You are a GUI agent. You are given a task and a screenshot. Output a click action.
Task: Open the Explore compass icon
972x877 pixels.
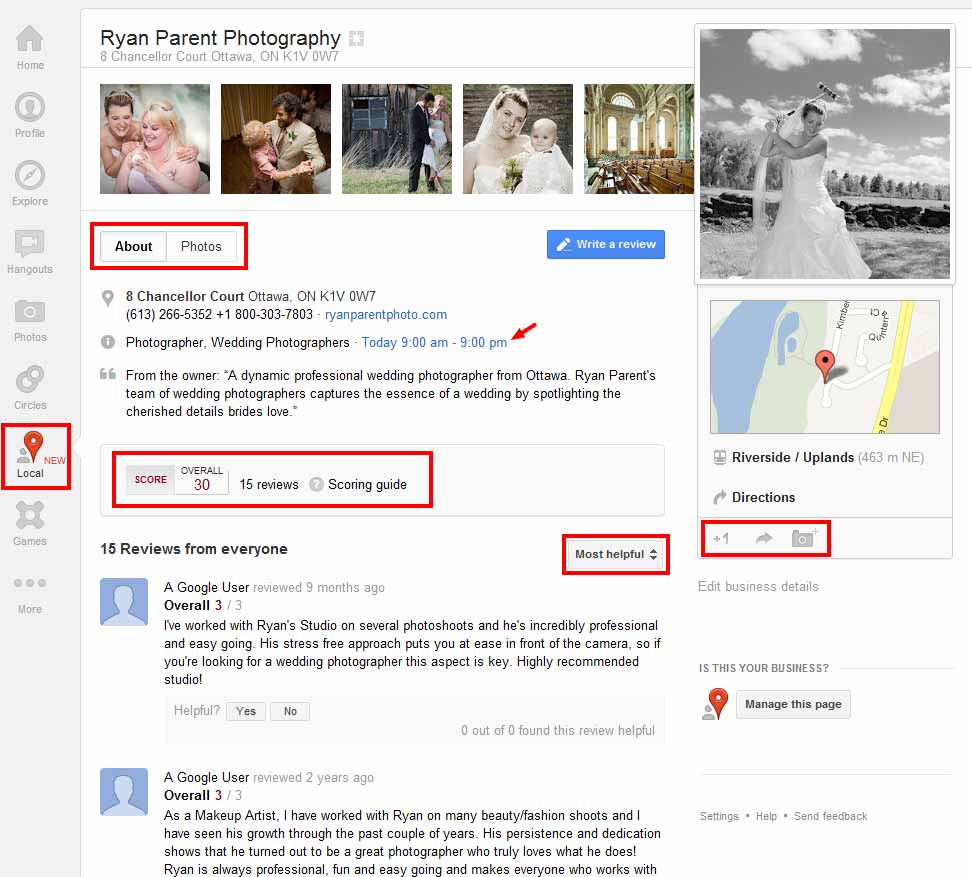click(x=30, y=175)
